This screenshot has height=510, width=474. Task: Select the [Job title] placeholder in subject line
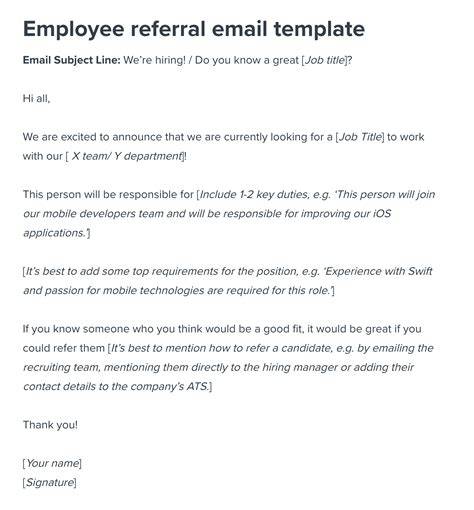[325, 60]
